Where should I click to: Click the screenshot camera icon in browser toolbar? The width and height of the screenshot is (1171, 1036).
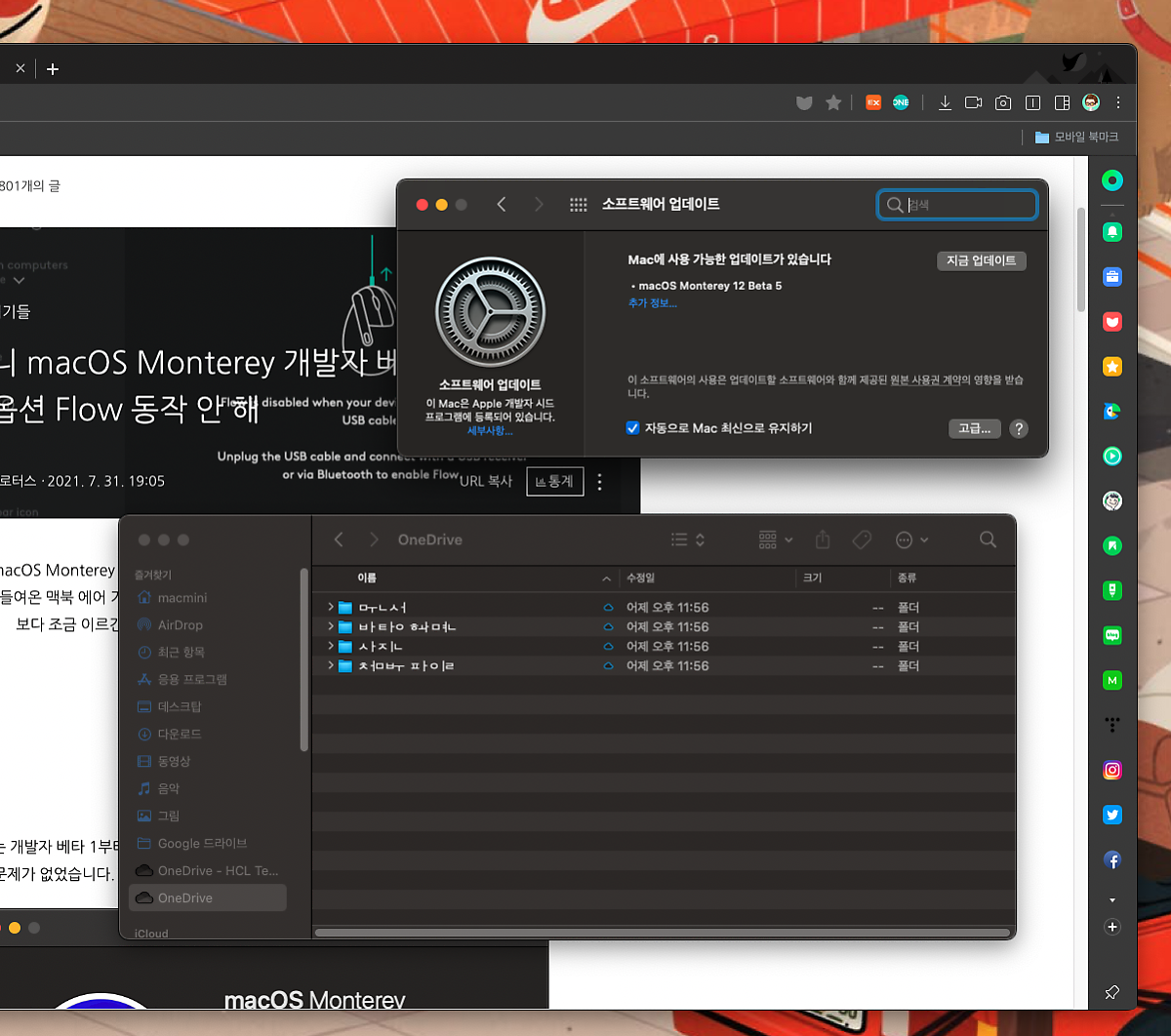coord(1003,102)
